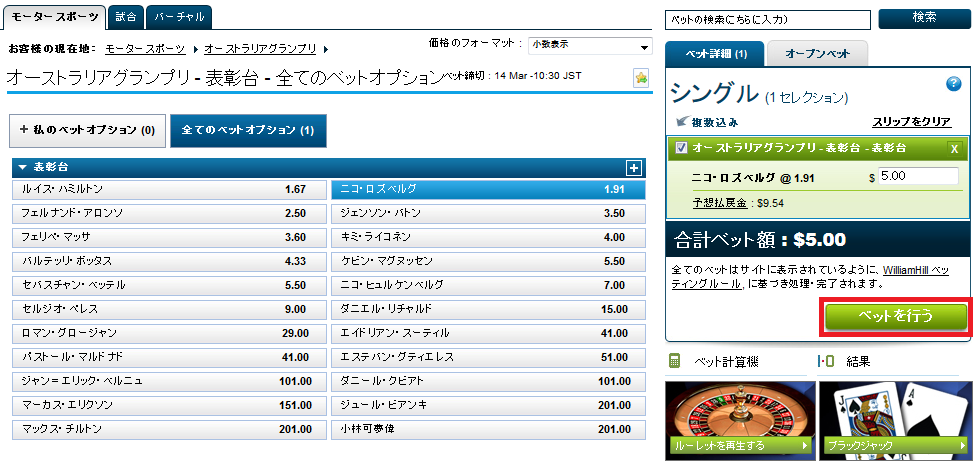The image size is (980, 464).
Task: Click the blue help question mark icon
Action: (953, 84)
